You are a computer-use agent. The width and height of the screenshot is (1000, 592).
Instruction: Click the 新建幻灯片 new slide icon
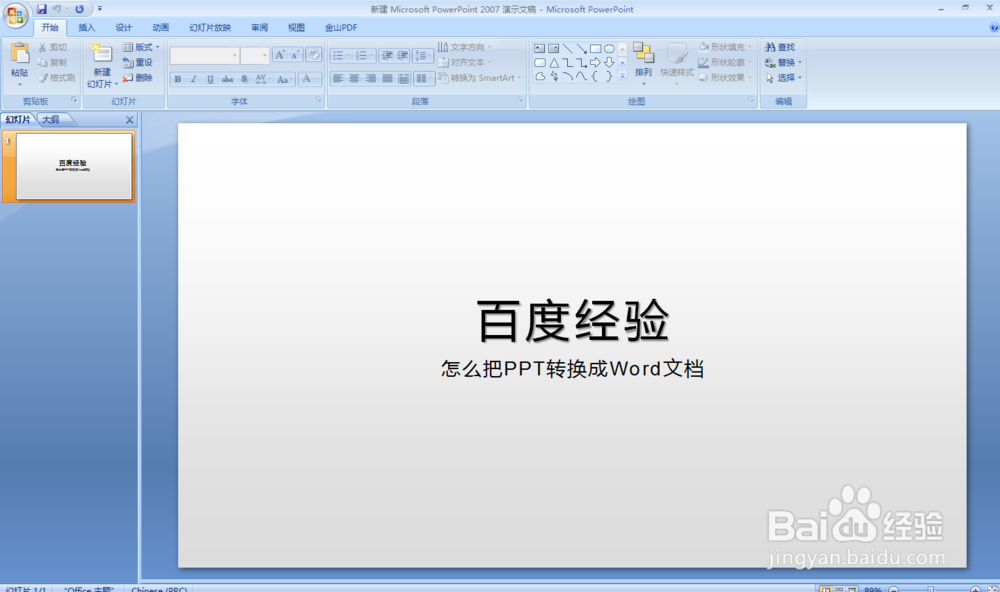point(101,54)
